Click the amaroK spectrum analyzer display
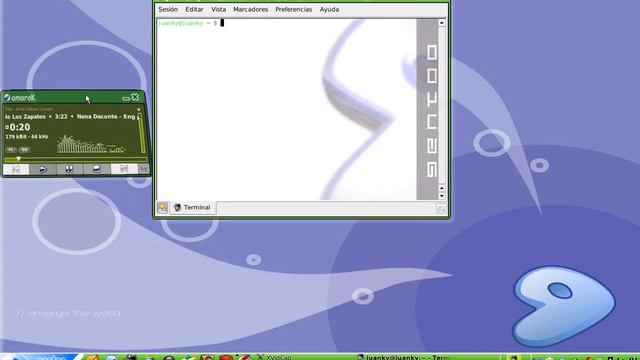 click(x=91, y=144)
